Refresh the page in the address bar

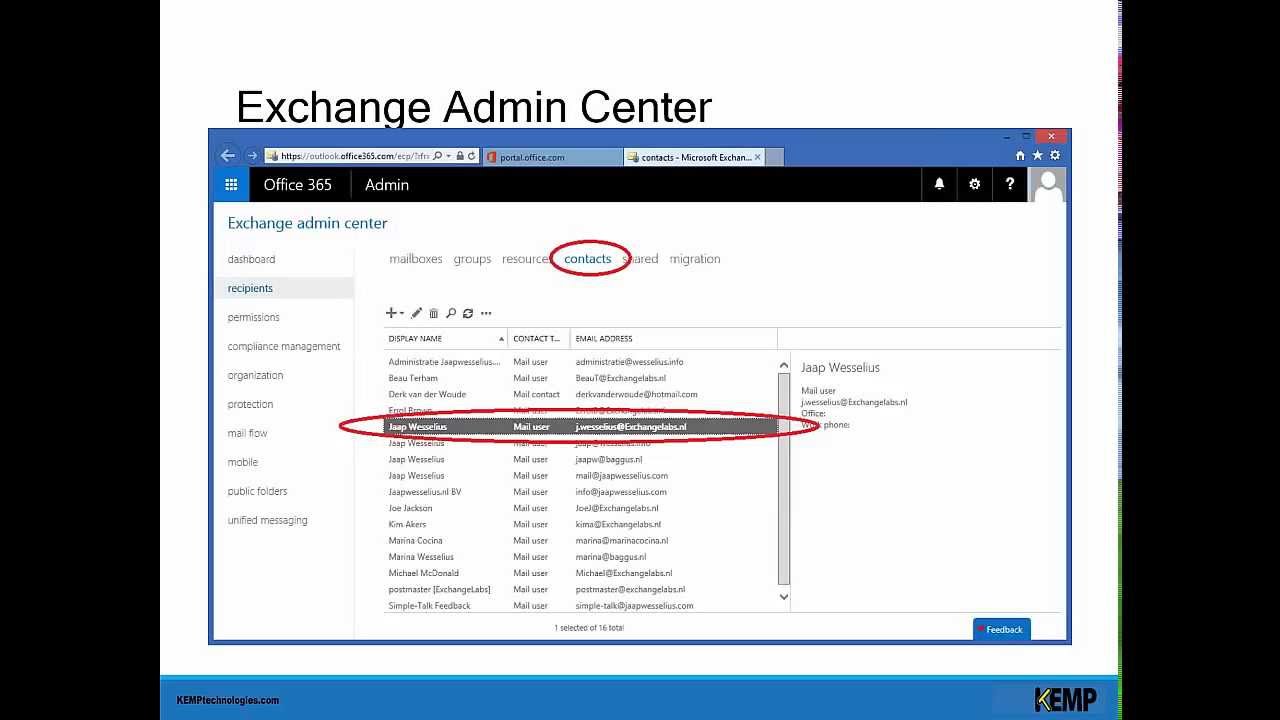click(472, 157)
